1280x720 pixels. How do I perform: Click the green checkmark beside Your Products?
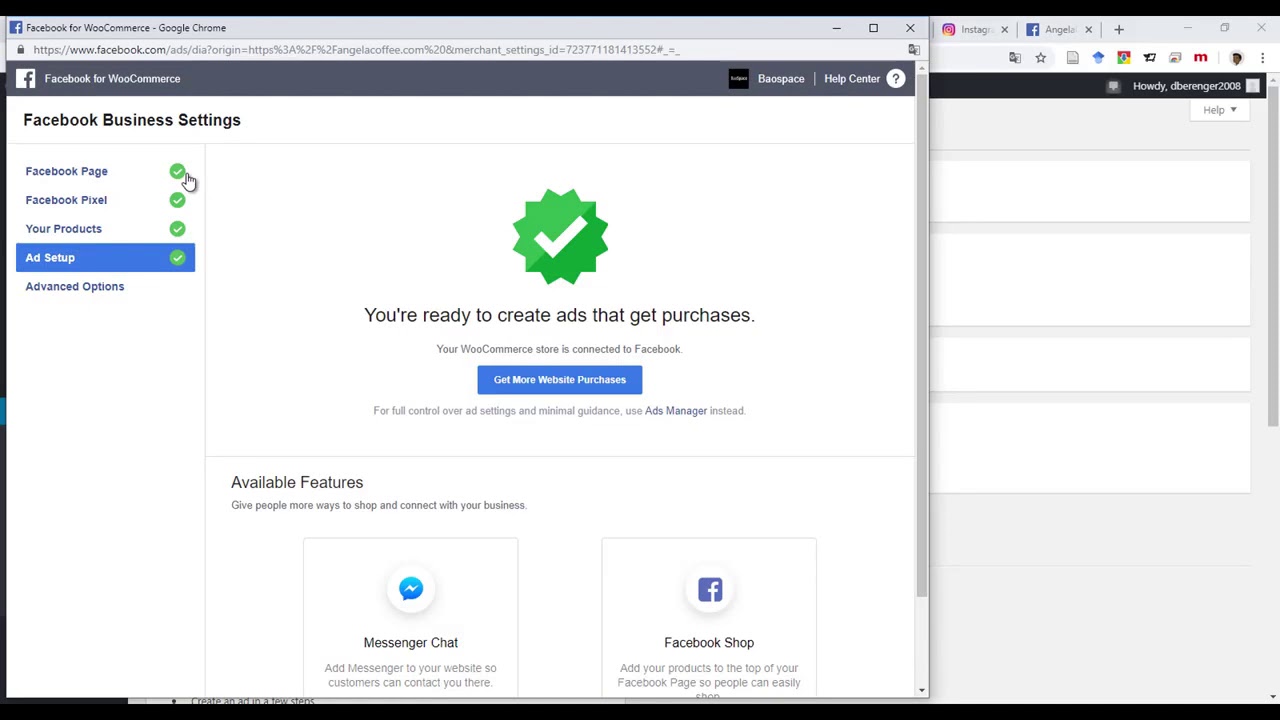tap(177, 229)
